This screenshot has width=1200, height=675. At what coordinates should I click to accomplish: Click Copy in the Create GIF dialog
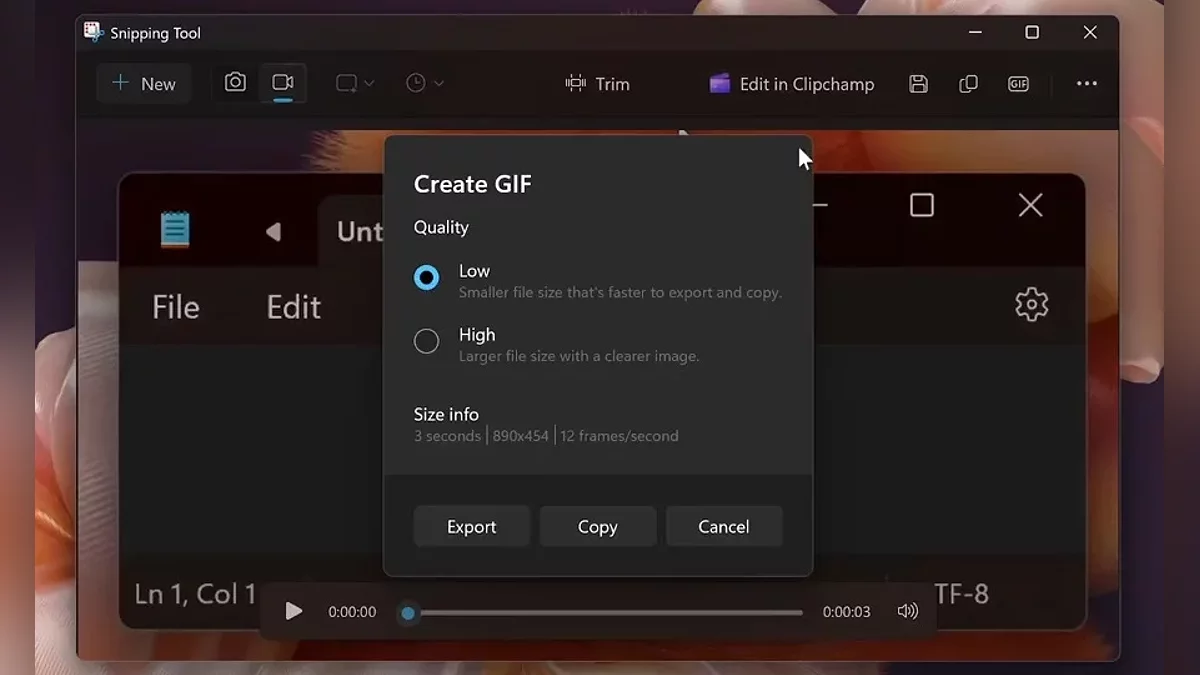point(597,527)
